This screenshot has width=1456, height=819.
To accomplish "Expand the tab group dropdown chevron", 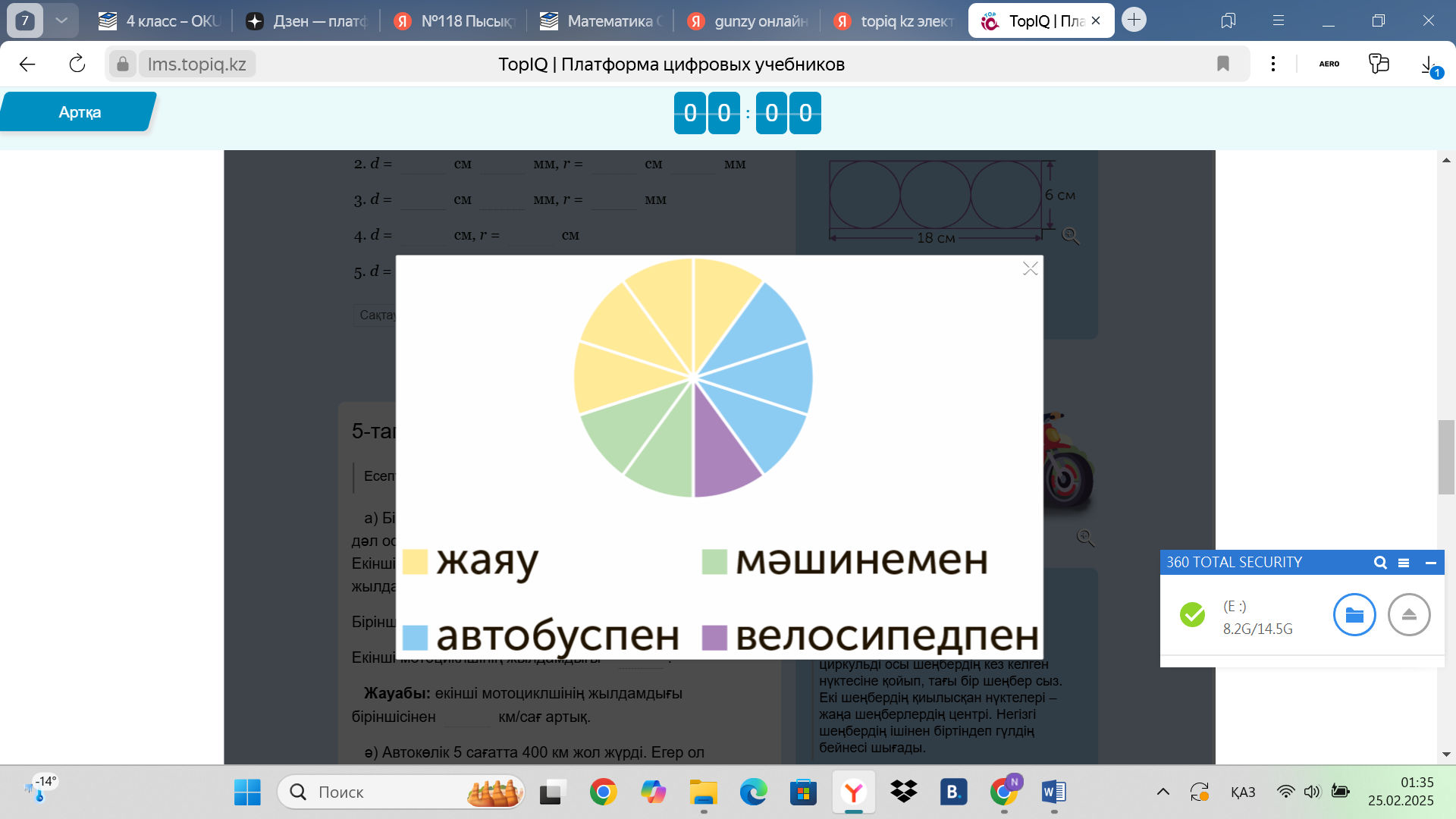I will (x=61, y=20).
